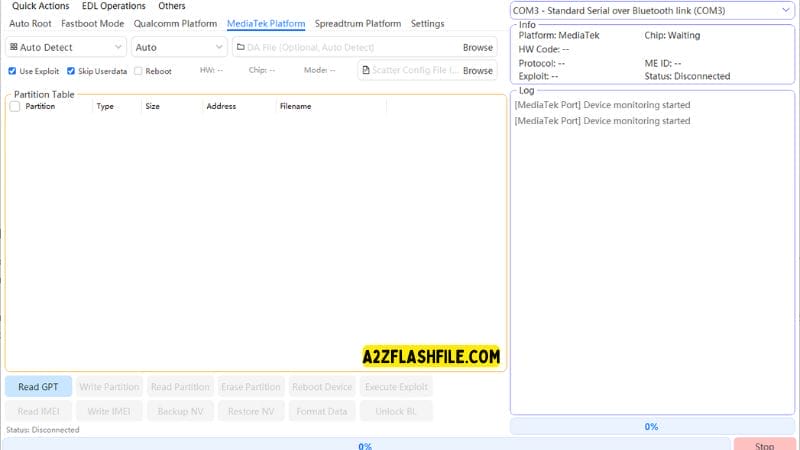Switch to the Auto Root tab
The width and height of the screenshot is (800, 450).
click(x=30, y=23)
